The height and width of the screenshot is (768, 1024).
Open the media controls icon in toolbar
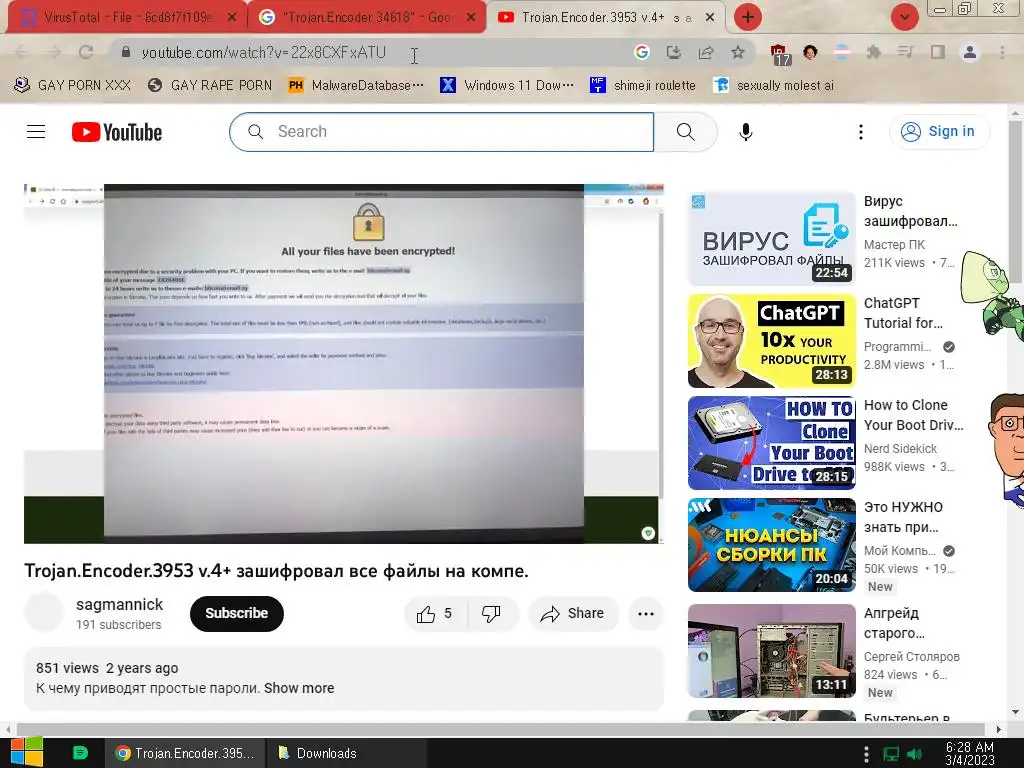[x=905, y=52]
